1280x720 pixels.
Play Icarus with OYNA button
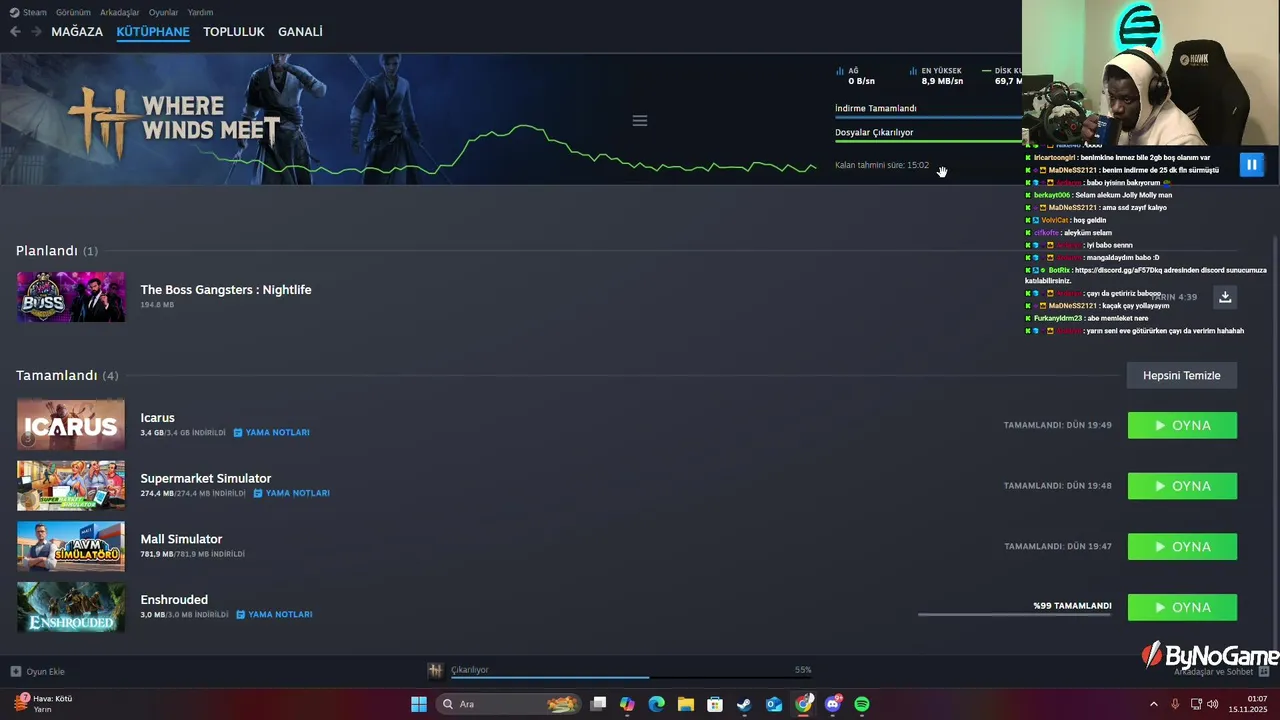[1182, 425]
